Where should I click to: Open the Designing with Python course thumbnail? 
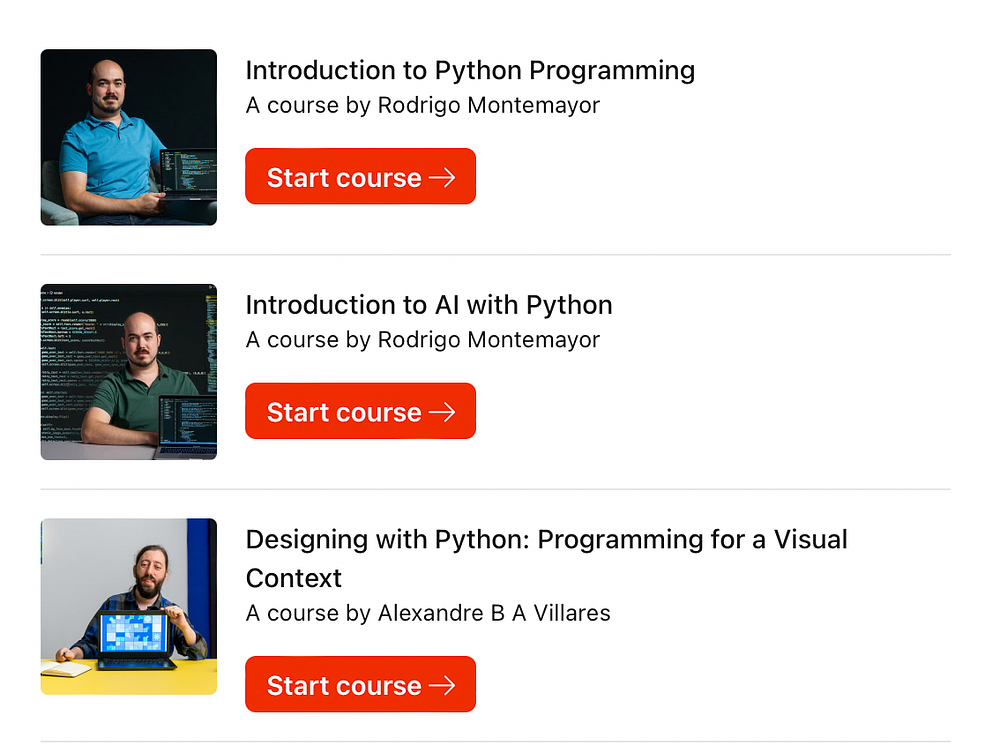(x=128, y=606)
